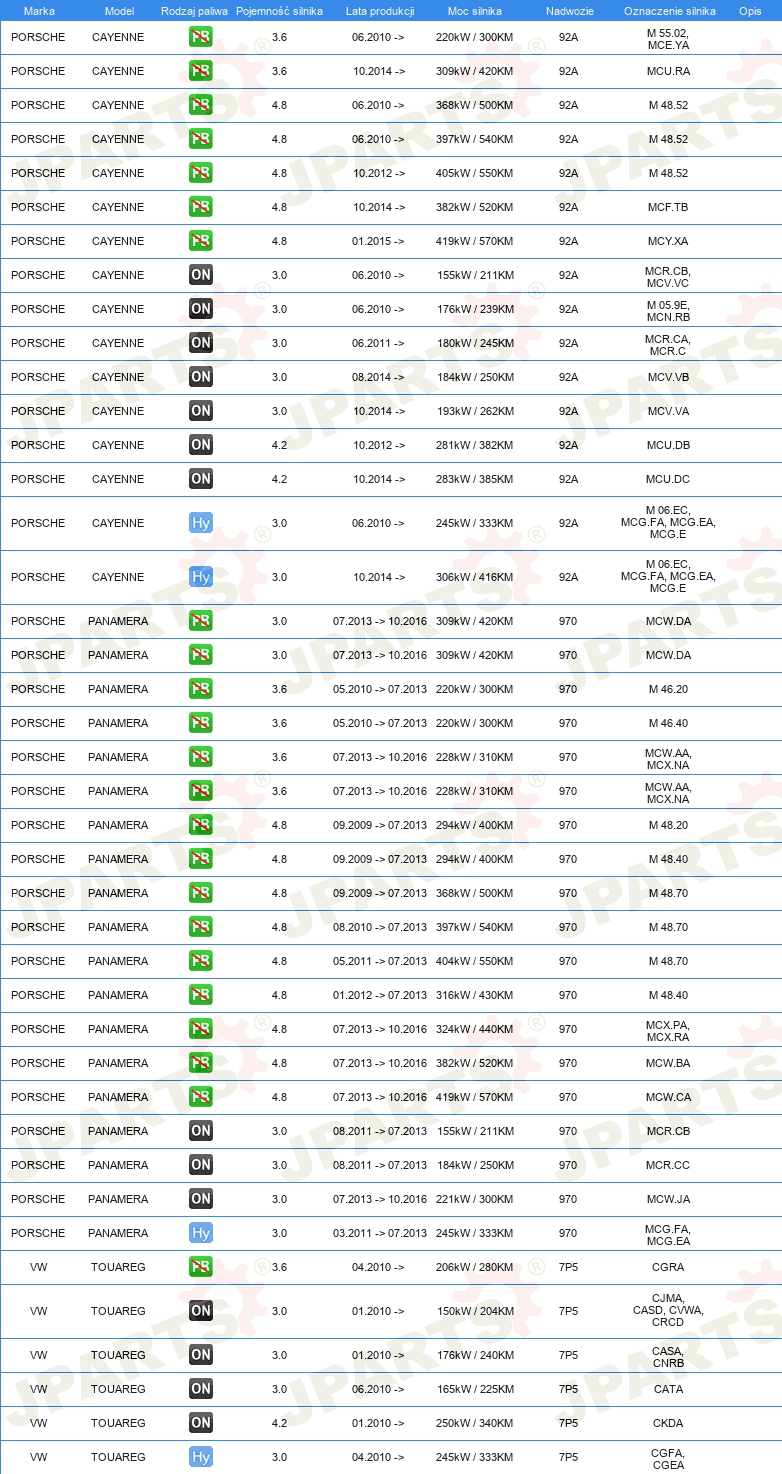Select petrol icon in Panamera M 48.20 row
Screen dimensions: 782x1474
point(201,825)
